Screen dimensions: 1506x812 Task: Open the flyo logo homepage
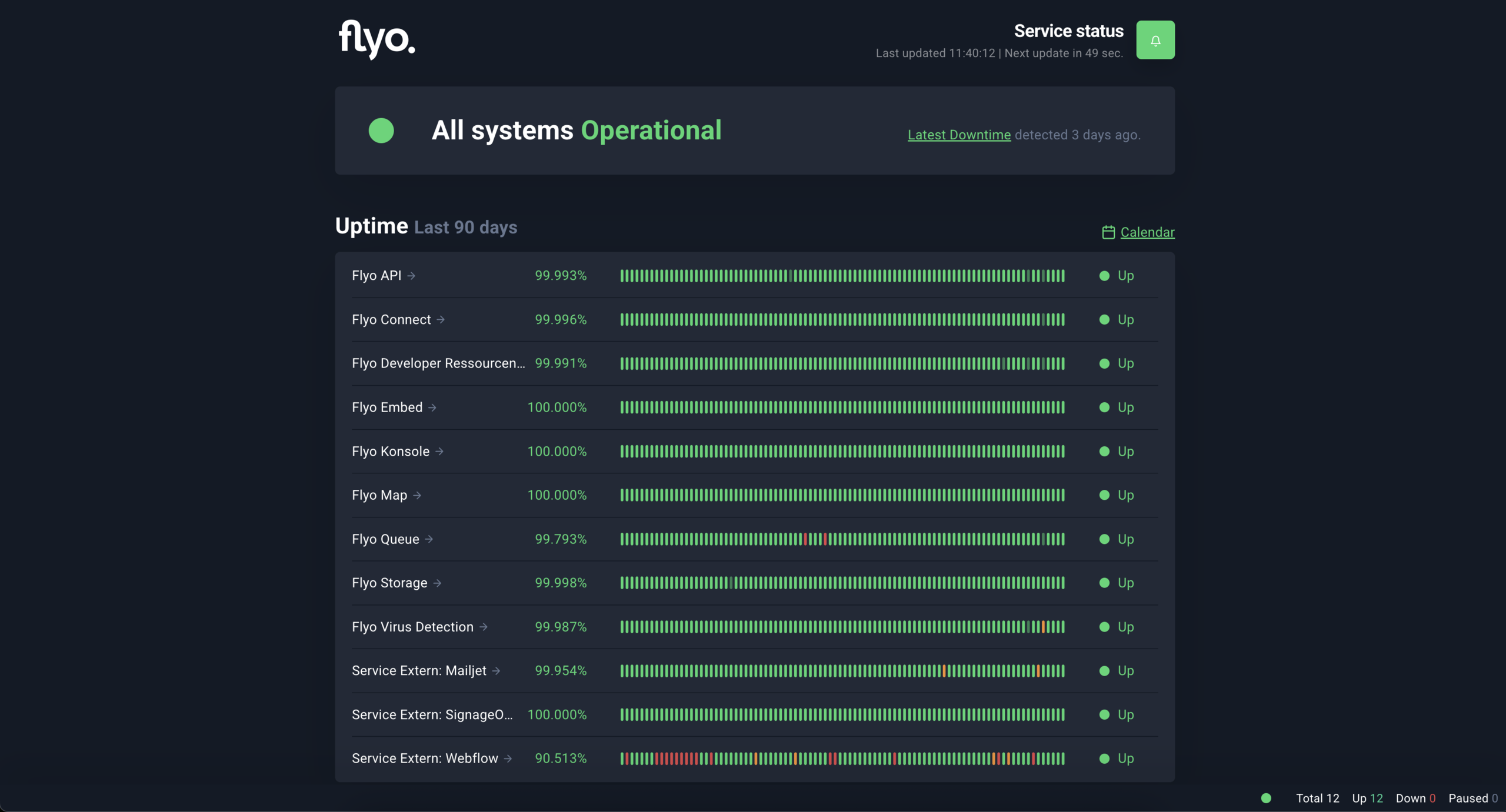click(376, 39)
